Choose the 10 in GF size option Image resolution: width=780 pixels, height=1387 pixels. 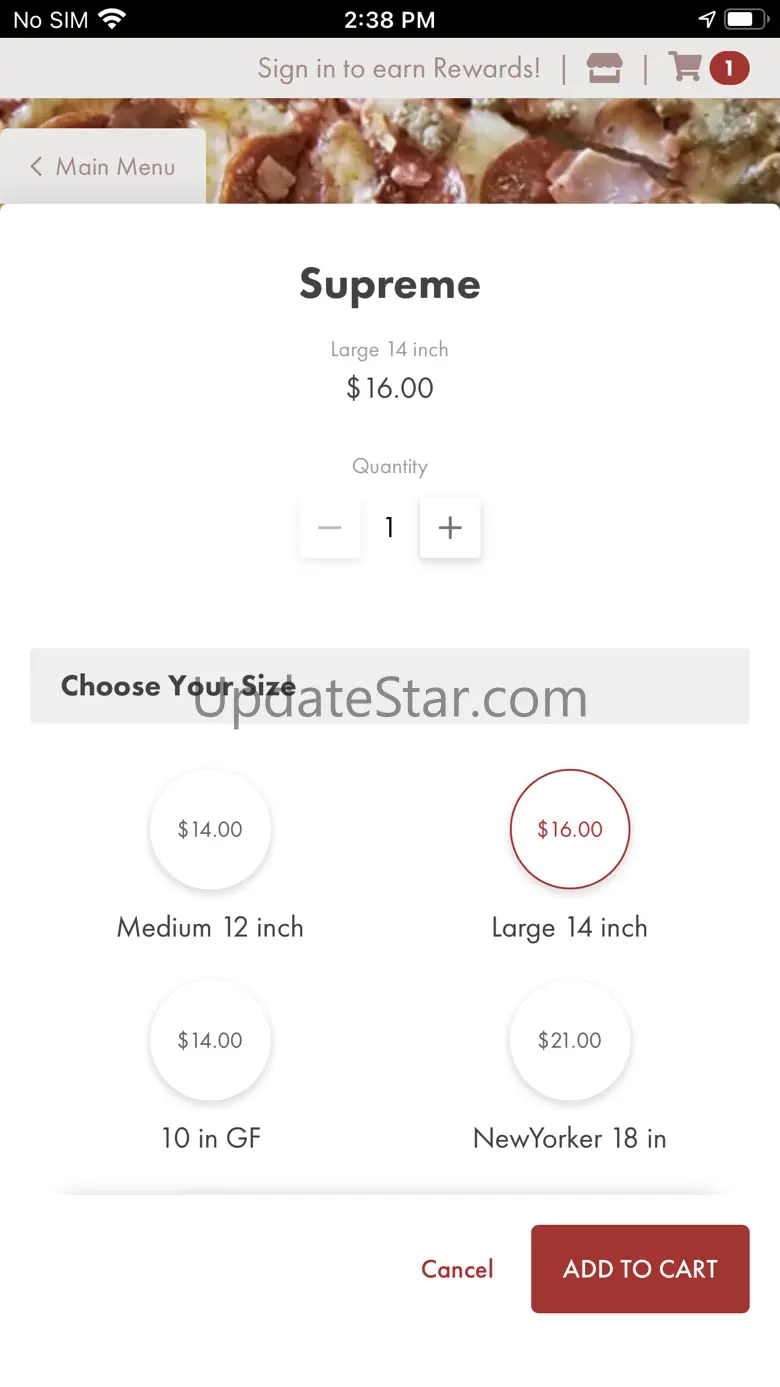[x=210, y=1040]
